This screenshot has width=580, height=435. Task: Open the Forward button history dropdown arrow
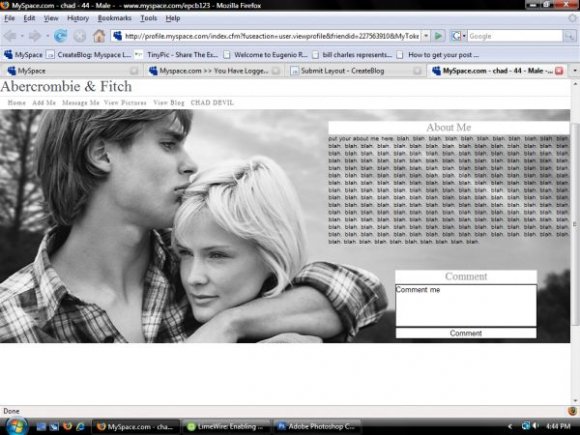click(x=47, y=36)
